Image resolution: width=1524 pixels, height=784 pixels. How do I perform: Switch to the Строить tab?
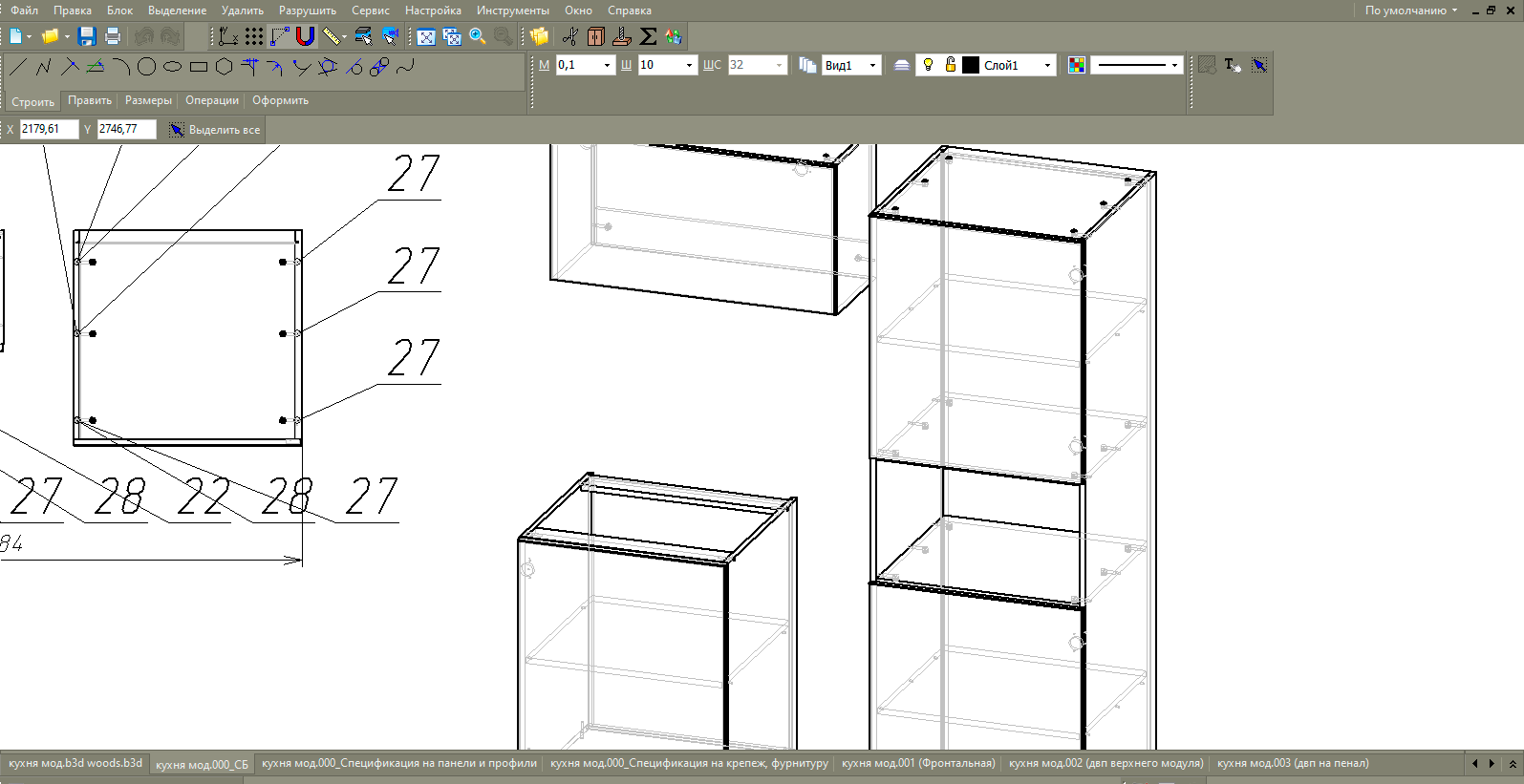point(32,101)
